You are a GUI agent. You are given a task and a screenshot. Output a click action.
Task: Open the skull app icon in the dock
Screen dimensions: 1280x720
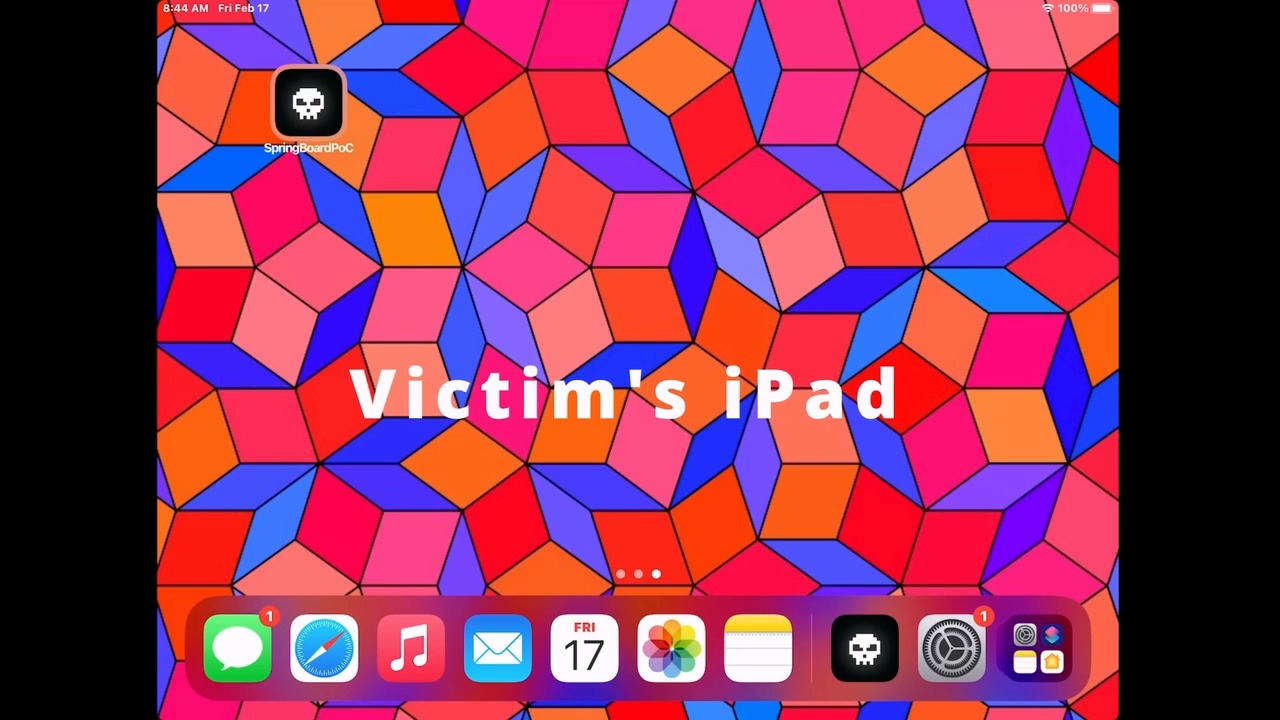coord(865,650)
